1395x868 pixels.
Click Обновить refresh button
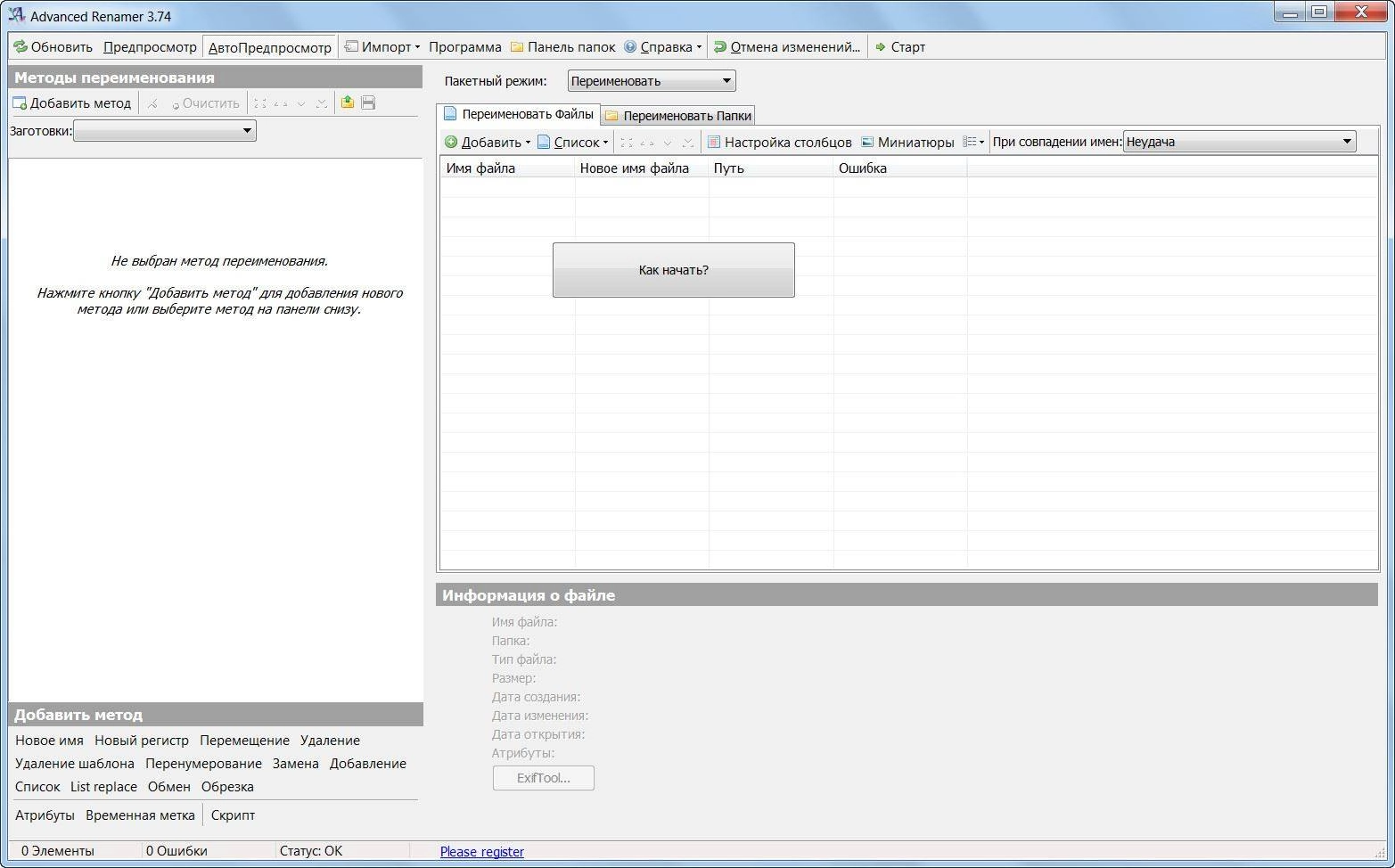coord(53,47)
